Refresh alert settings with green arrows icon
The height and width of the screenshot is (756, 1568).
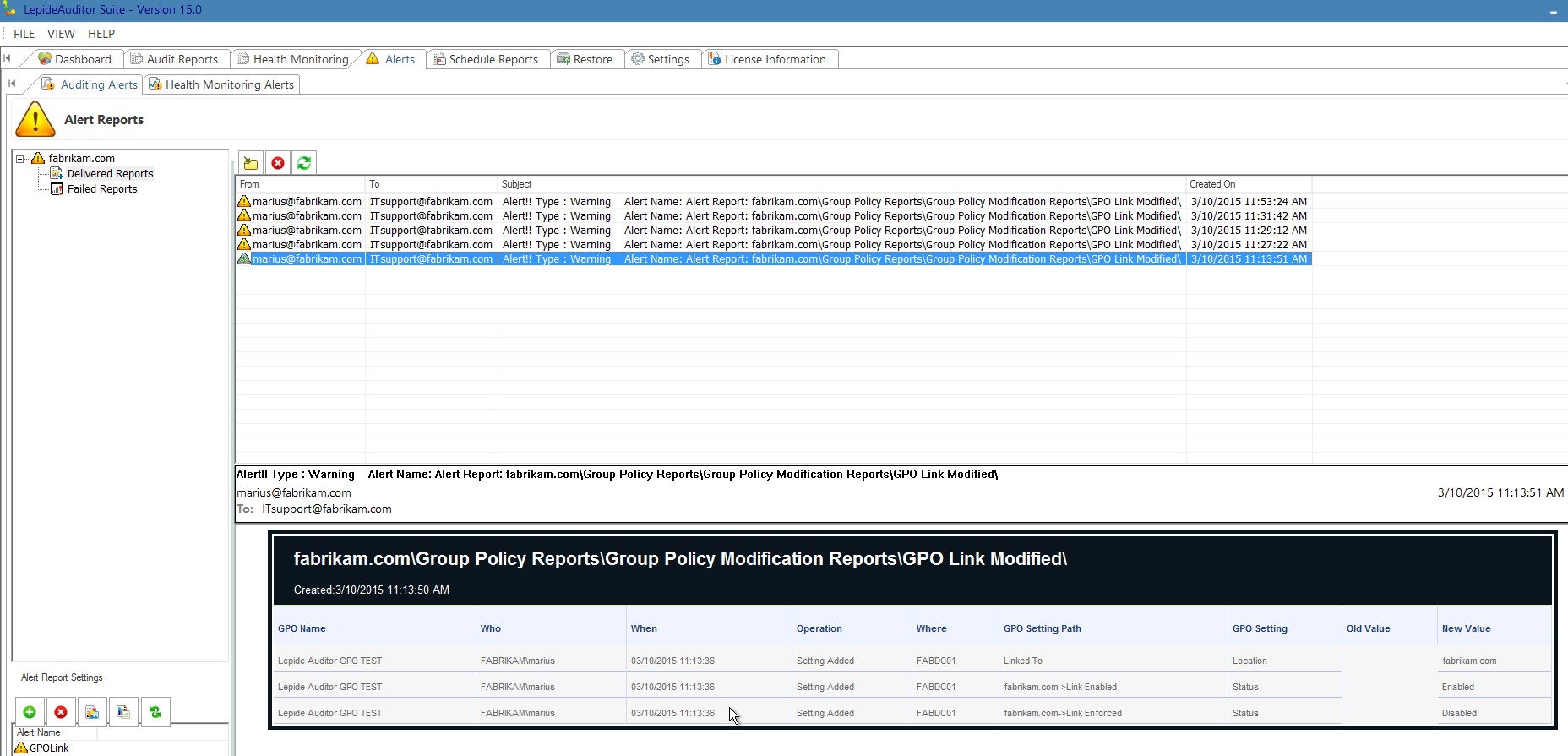tap(155, 712)
